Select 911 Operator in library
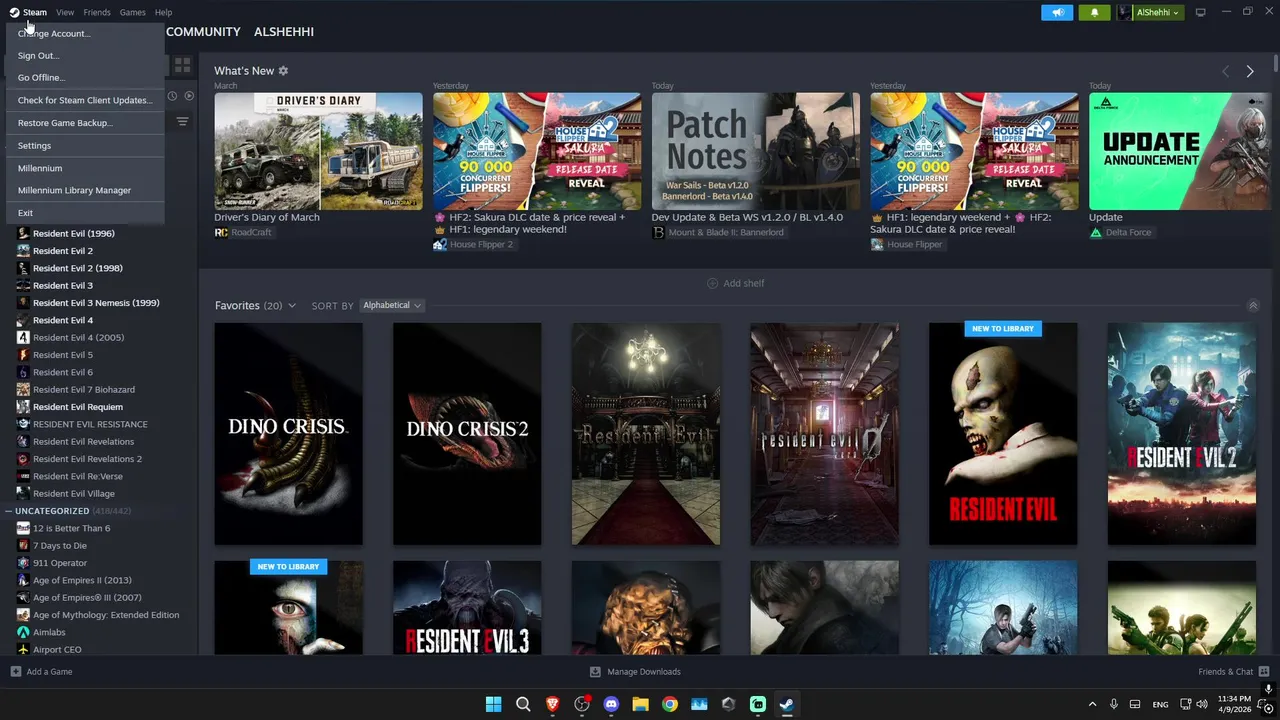 [x=60, y=563]
